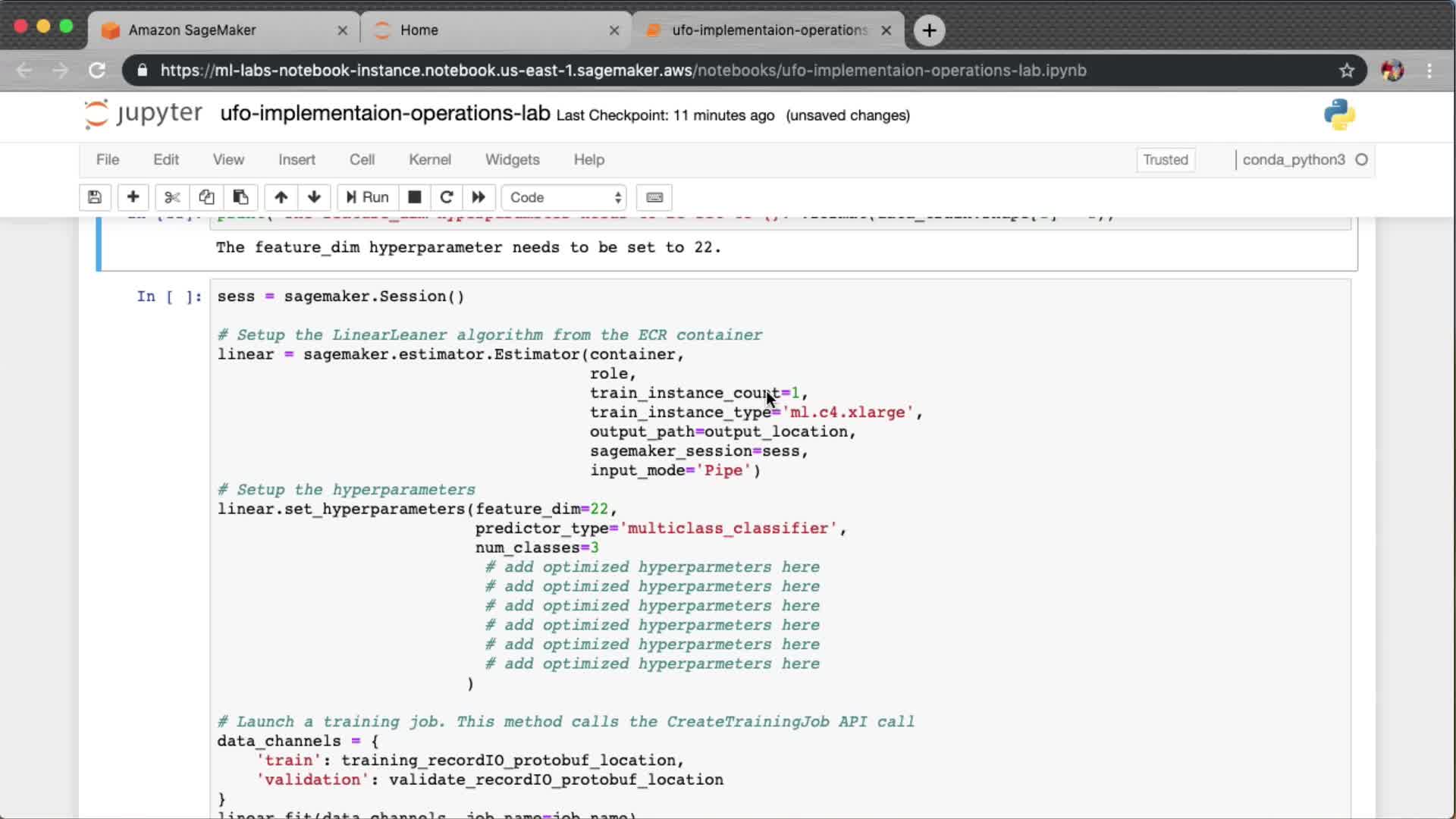Switch to Amazon SageMaker tab

[x=193, y=30]
